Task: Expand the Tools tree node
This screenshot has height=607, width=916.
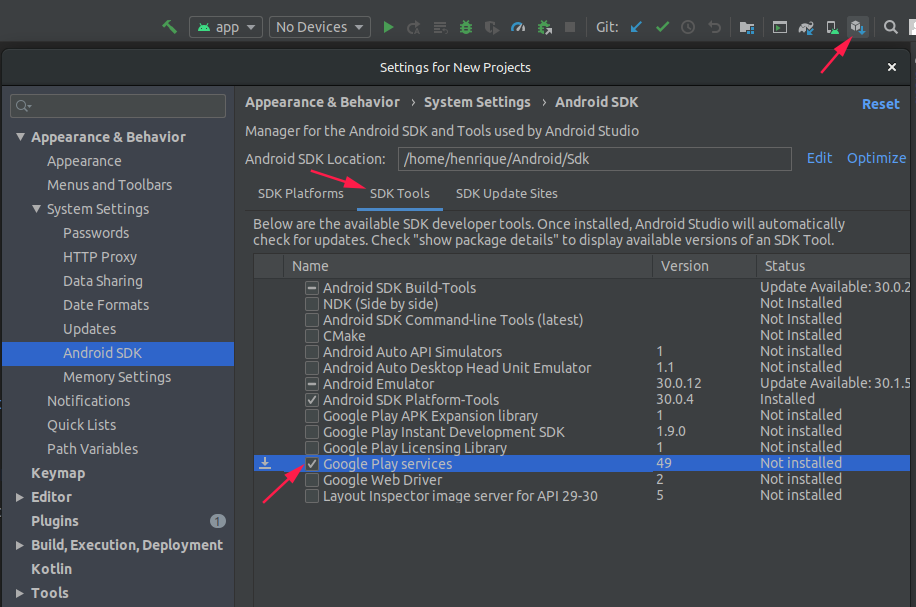Action: pyautogui.click(x=20, y=593)
